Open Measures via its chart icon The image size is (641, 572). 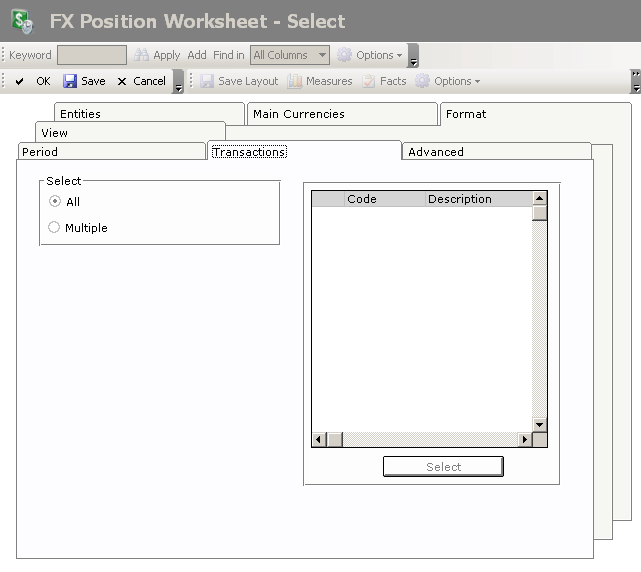tap(295, 82)
